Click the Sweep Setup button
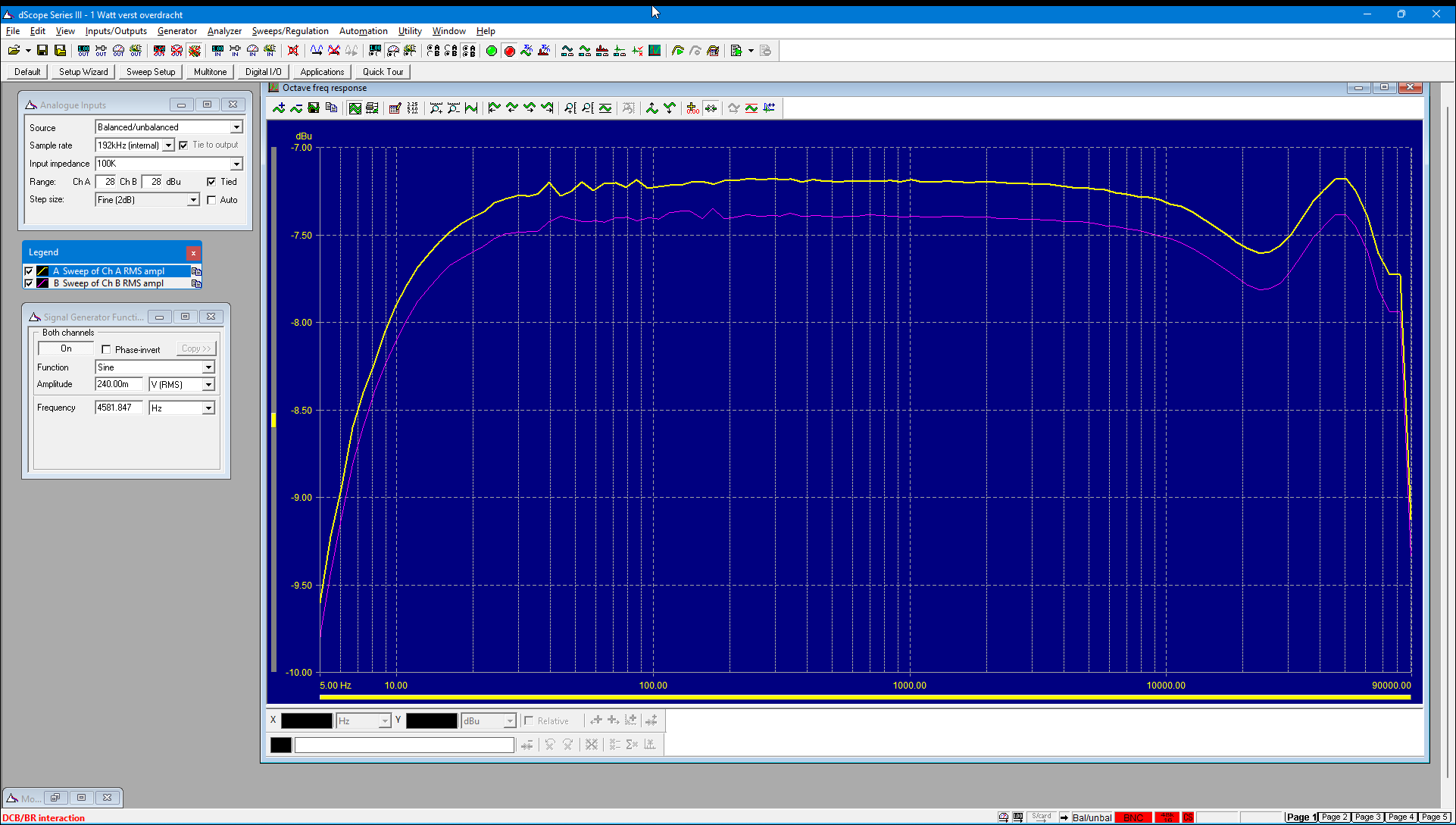 [151, 72]
